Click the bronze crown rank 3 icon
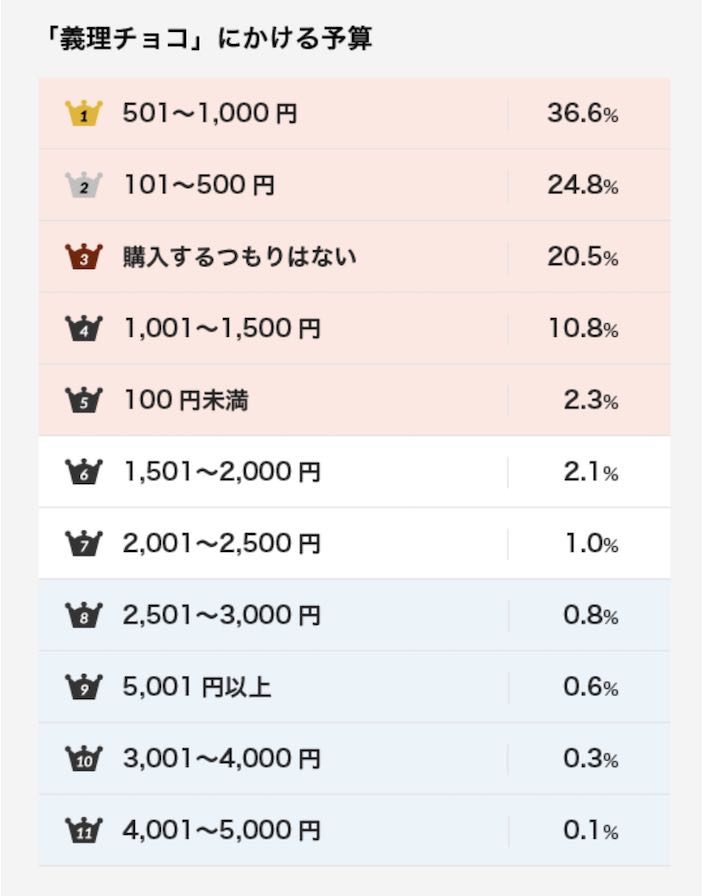The height and width of the screenshot is (896, 702). (x=83, y=257)
